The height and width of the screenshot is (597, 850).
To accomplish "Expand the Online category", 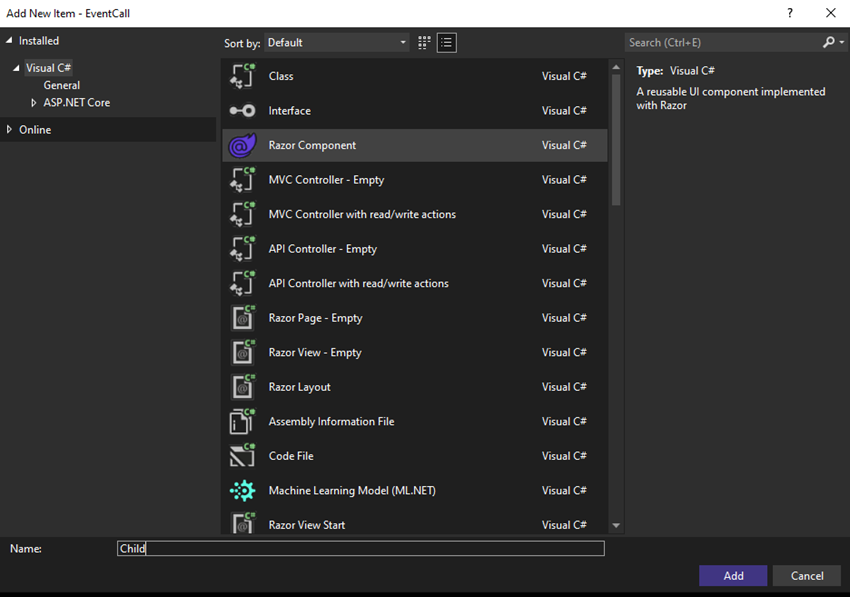I will tap(9, 130).
